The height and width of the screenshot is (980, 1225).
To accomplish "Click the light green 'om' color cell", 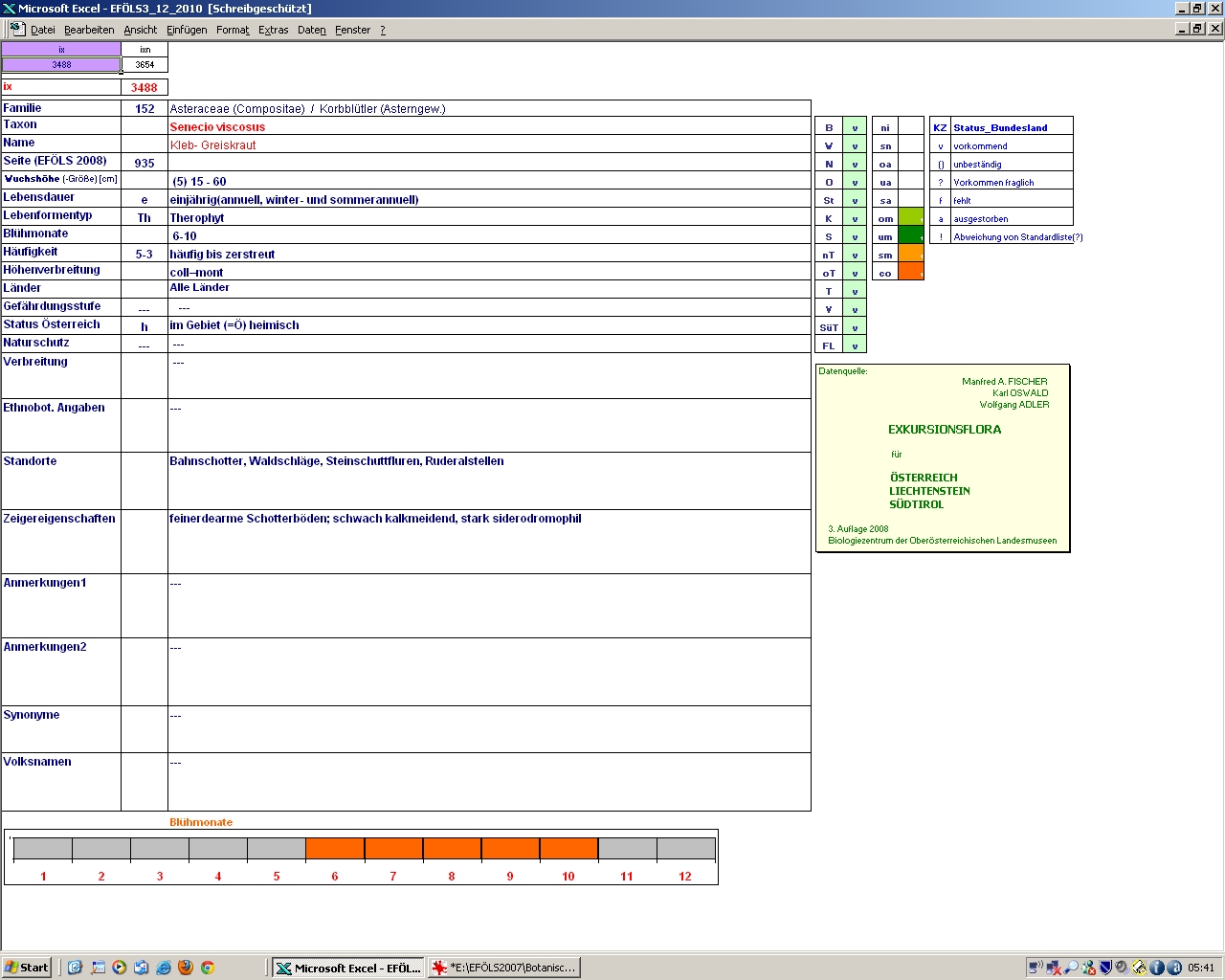I will tap(911, 218).
